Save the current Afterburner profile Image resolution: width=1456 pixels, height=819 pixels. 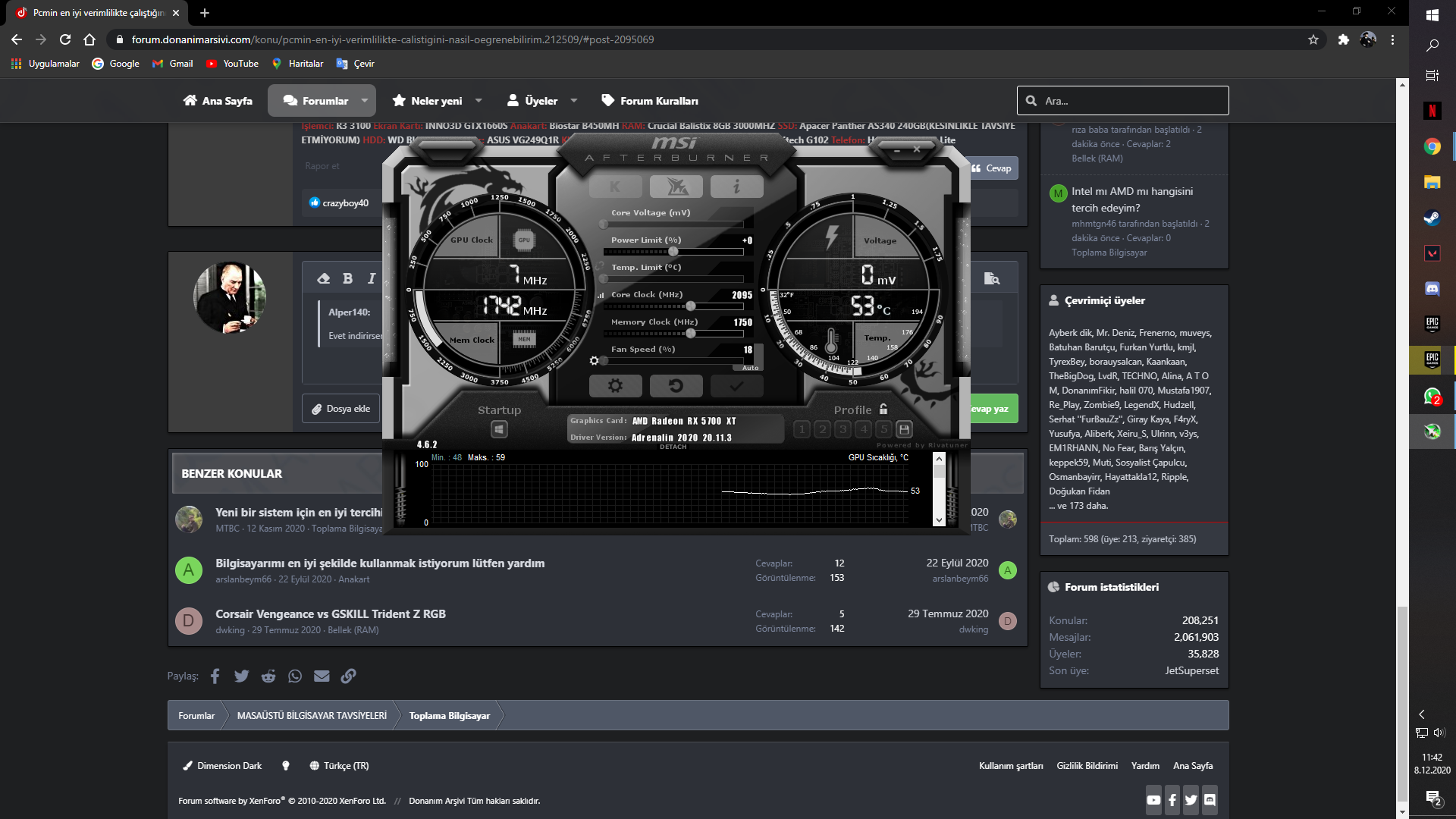tap(904, 429)
